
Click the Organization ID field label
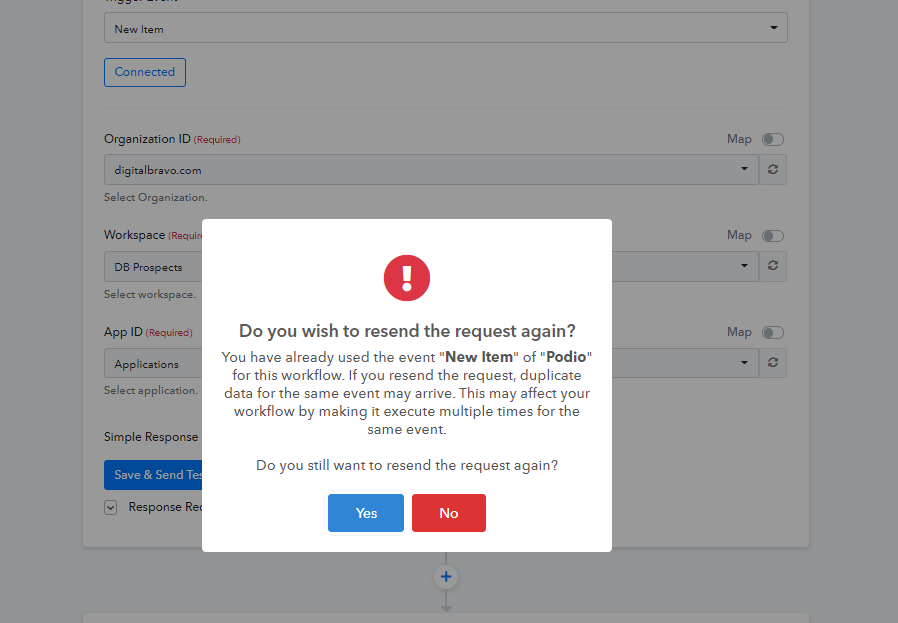(x=147, y=139)
